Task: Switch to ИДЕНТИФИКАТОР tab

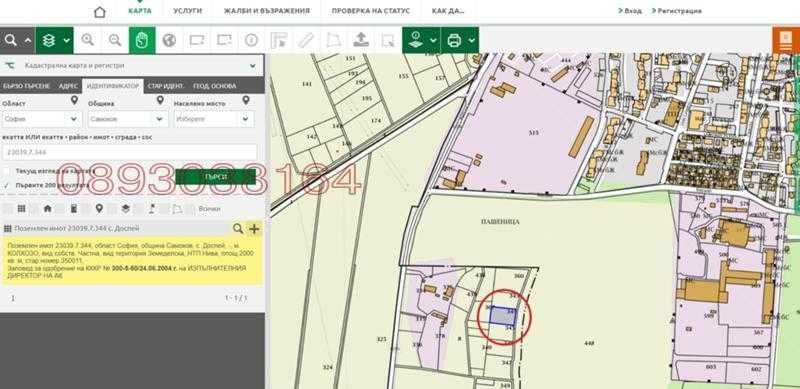Action: [x=113, y=86]
